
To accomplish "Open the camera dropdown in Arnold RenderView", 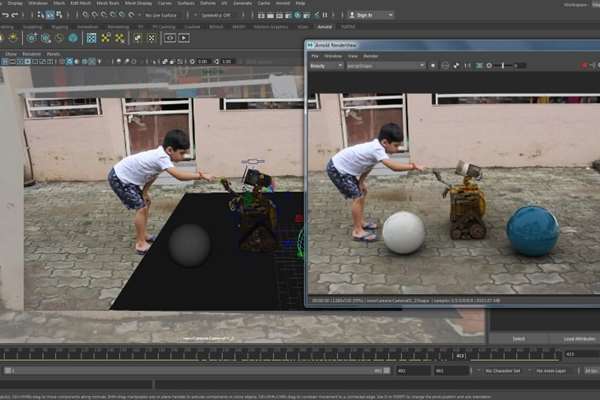I will [386, 65].
